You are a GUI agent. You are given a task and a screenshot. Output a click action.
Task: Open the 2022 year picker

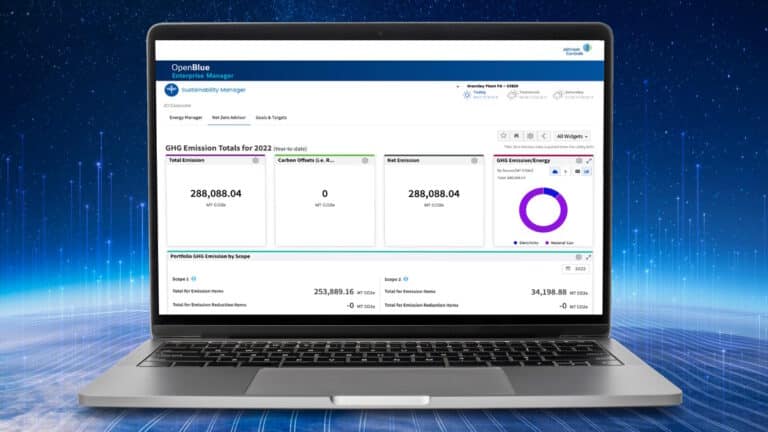(x=576, y=268)
